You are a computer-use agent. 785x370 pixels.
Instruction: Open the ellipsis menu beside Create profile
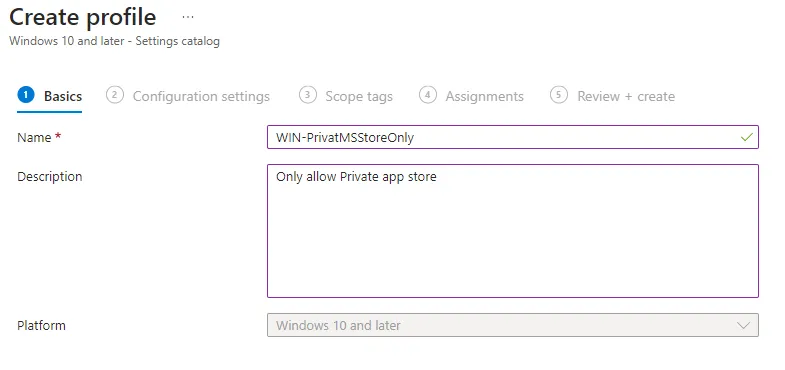pyautogui.click(x=188, y=18)
